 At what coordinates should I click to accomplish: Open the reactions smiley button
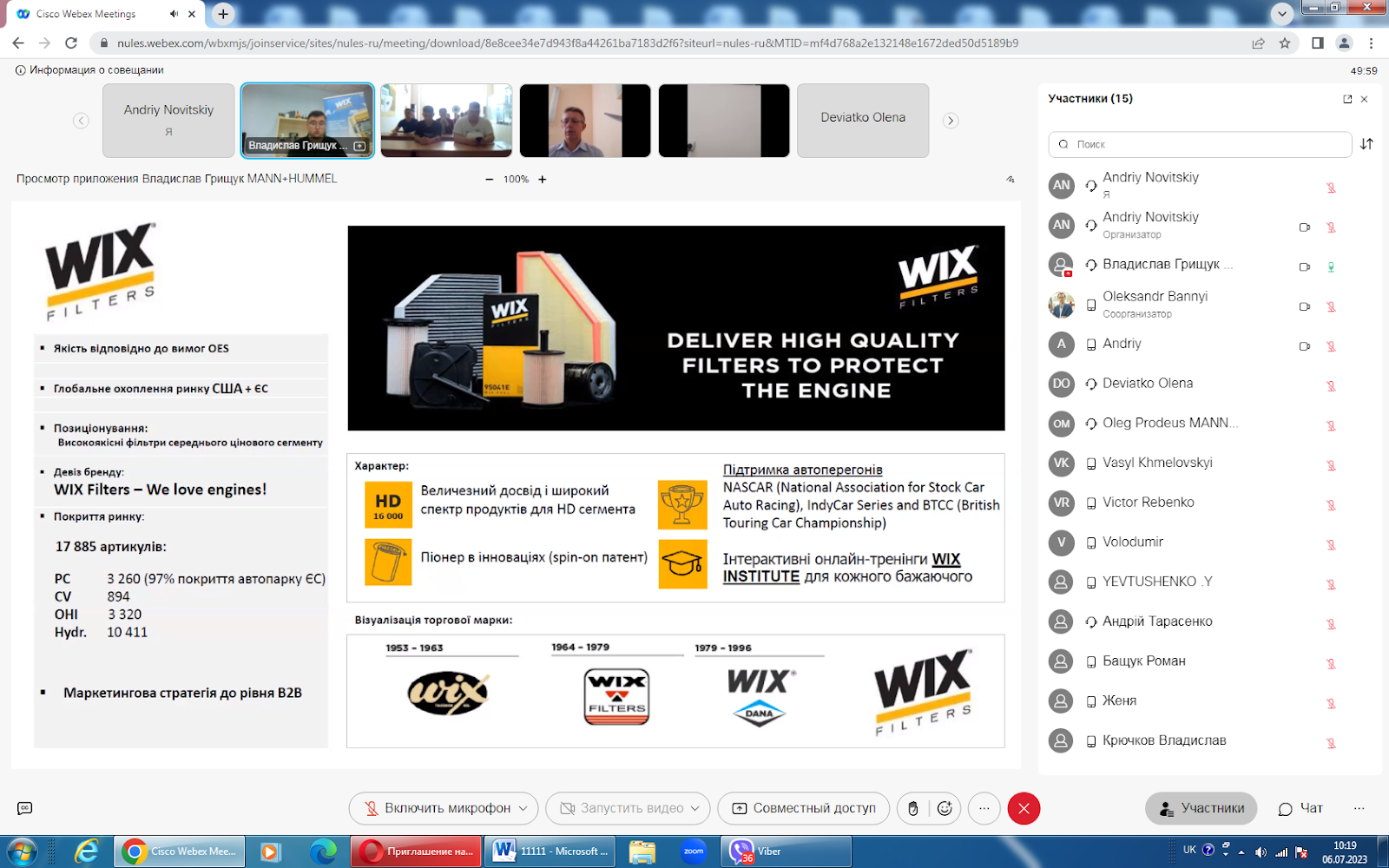tap(945, 808)
